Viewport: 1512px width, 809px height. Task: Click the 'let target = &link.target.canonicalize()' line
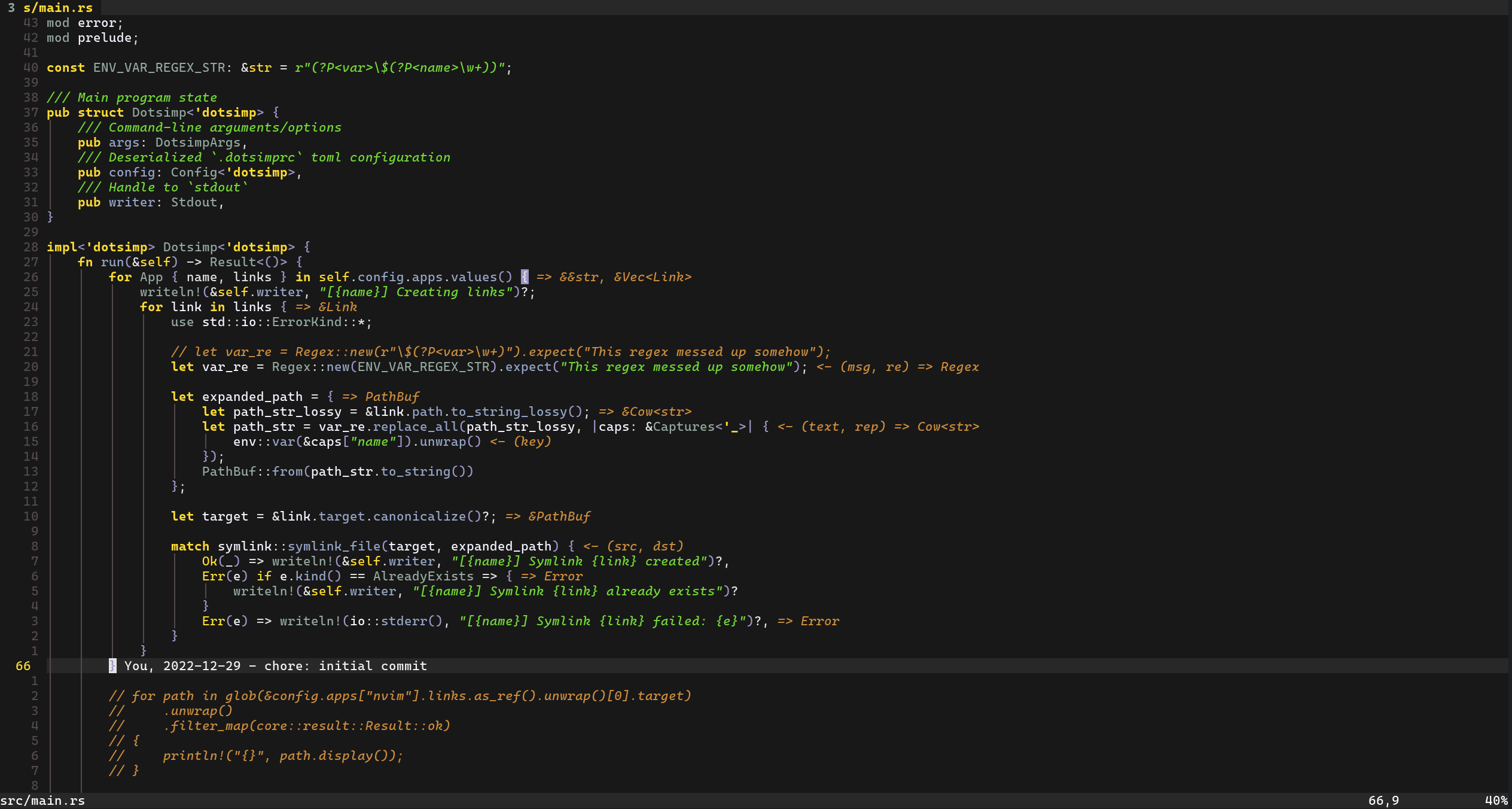[334, 516]
